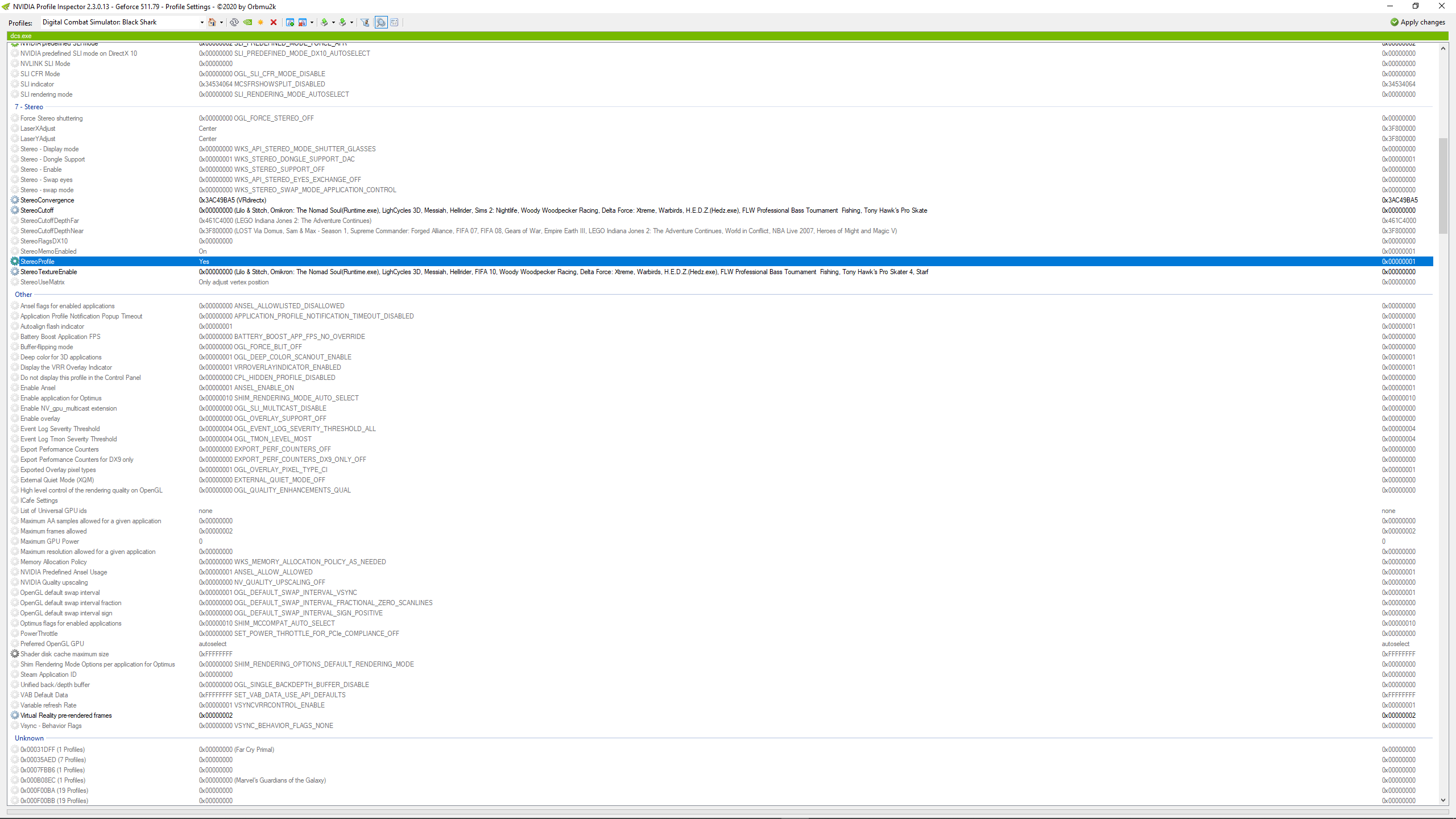
Task: Click the 0xFFFFFFFF SET_VAB_DATA_USE_API_DEFAULTS value
Action: tap(272, 695)
